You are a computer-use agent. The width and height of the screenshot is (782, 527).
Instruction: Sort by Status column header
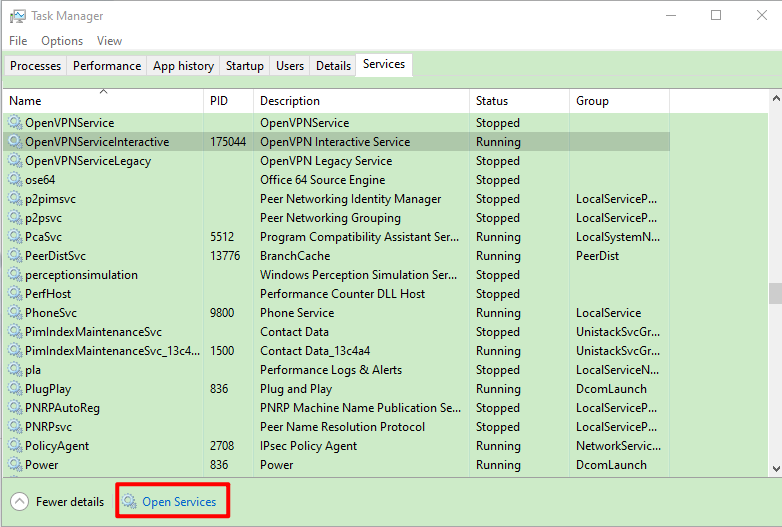click(x=519, y=101)
